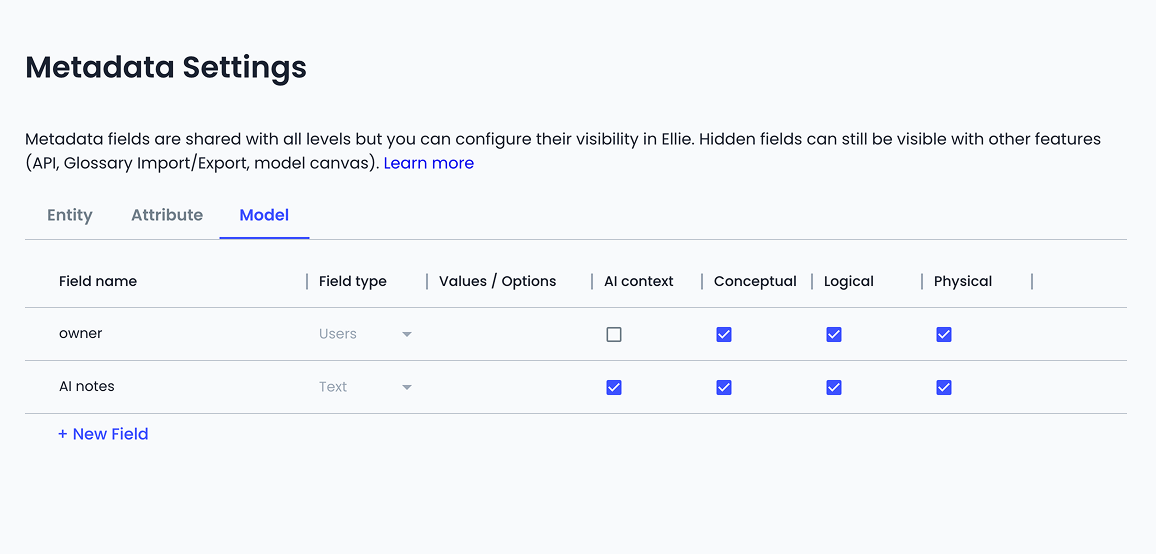Disable AI context for AI notes
Screen dimensions: 1156x554
pyautogui.click(x=613, y=387)
